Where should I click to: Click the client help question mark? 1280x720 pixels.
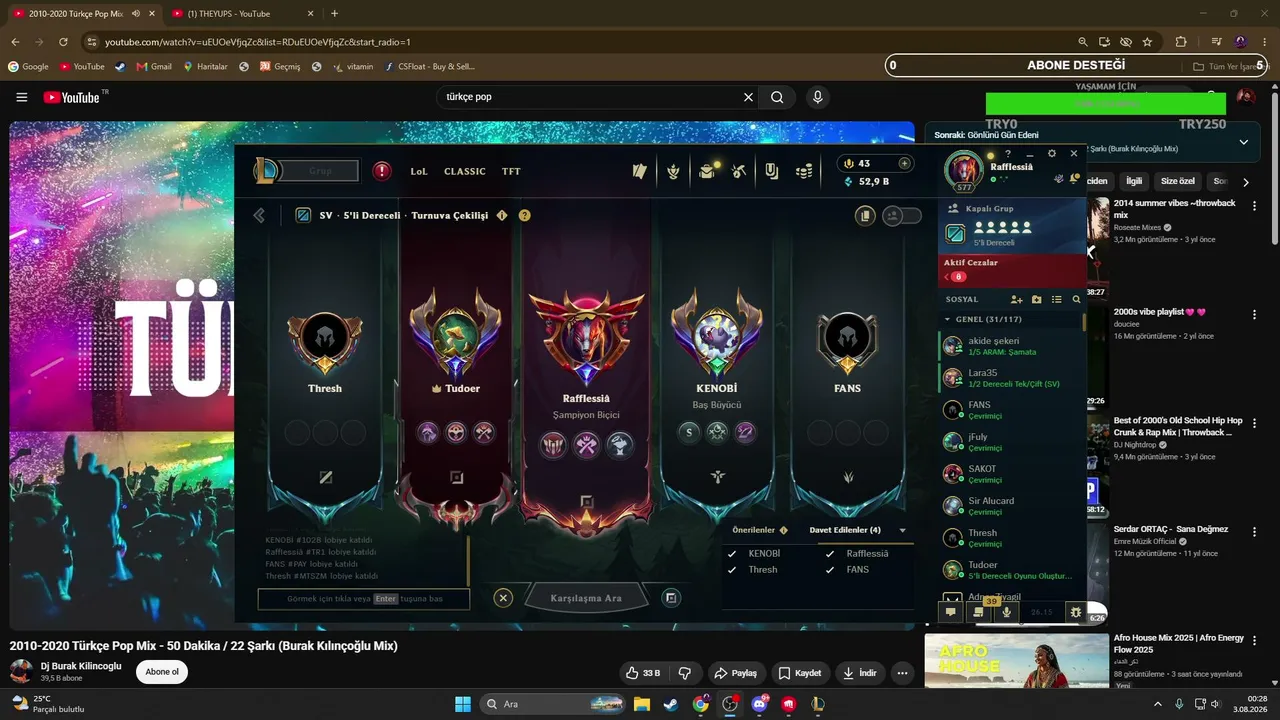click(1008, 154)
